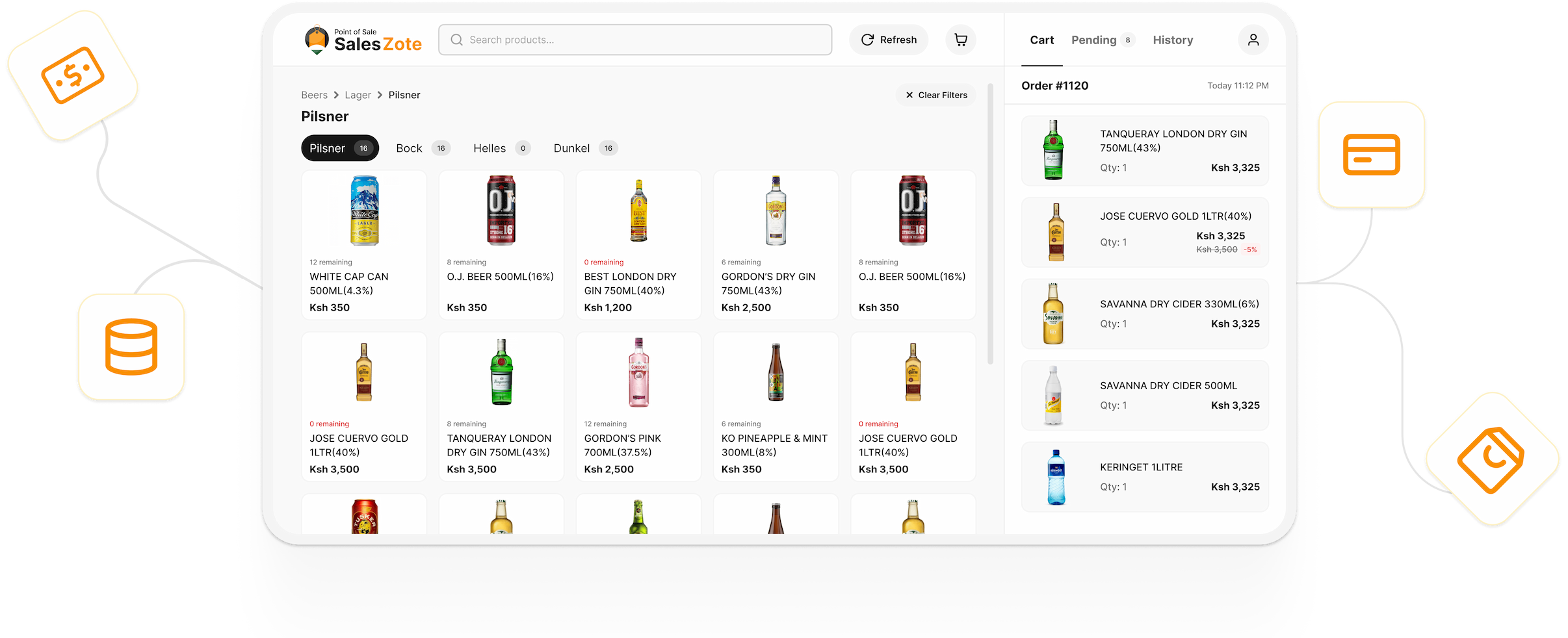Click the product list scrollbar
Viewport: 1568px width, 638px height.
990,224
